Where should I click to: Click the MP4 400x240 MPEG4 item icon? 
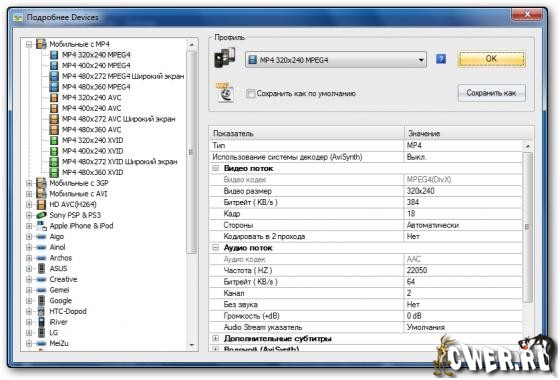tap(54, 65)
